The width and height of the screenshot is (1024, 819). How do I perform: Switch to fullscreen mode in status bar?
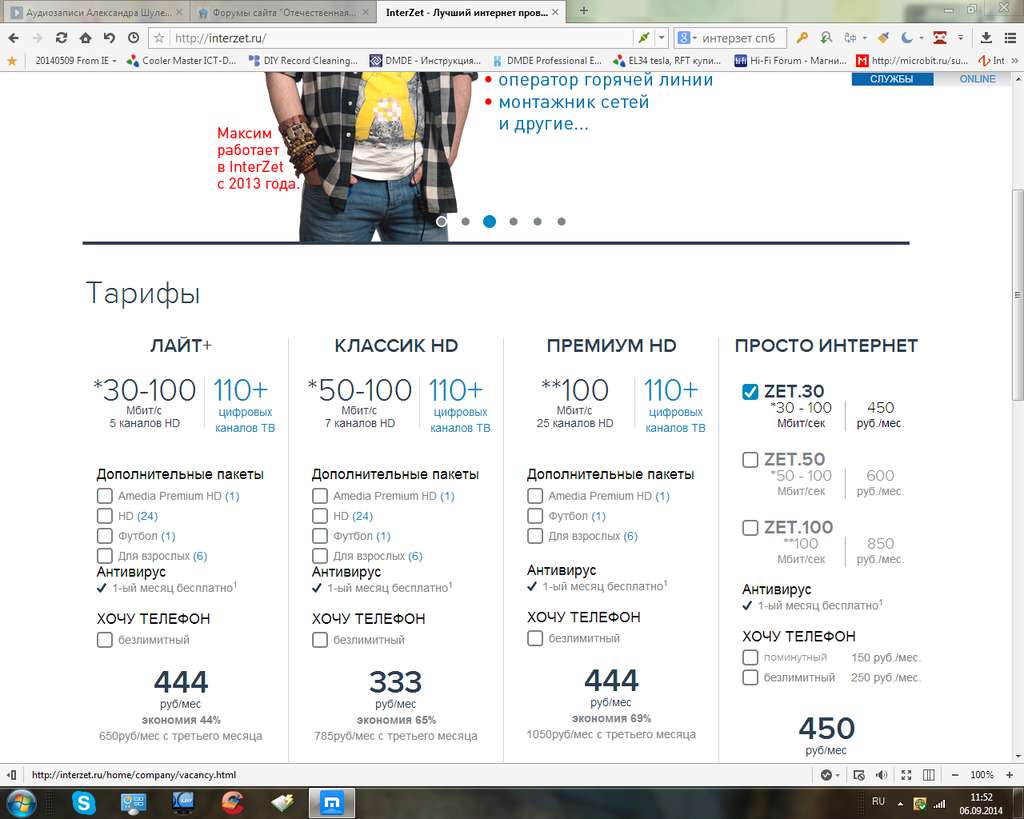point(906,775)
